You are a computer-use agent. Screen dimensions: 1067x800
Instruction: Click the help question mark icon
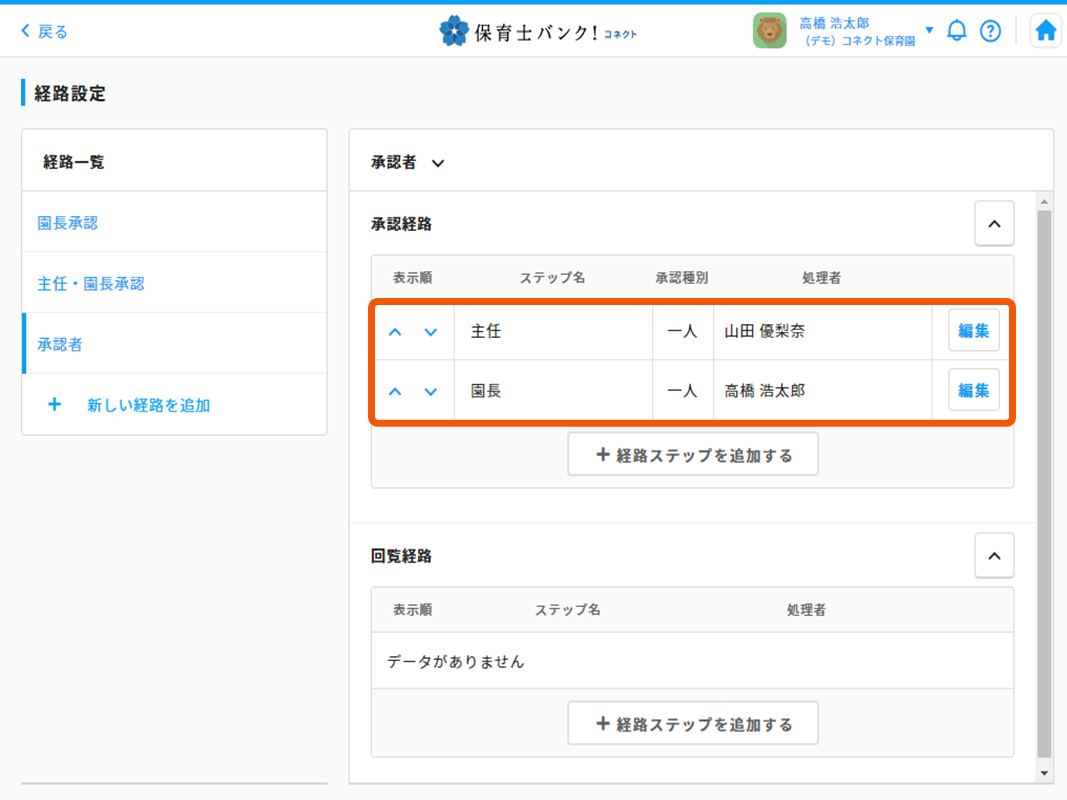tap(990, 31)
